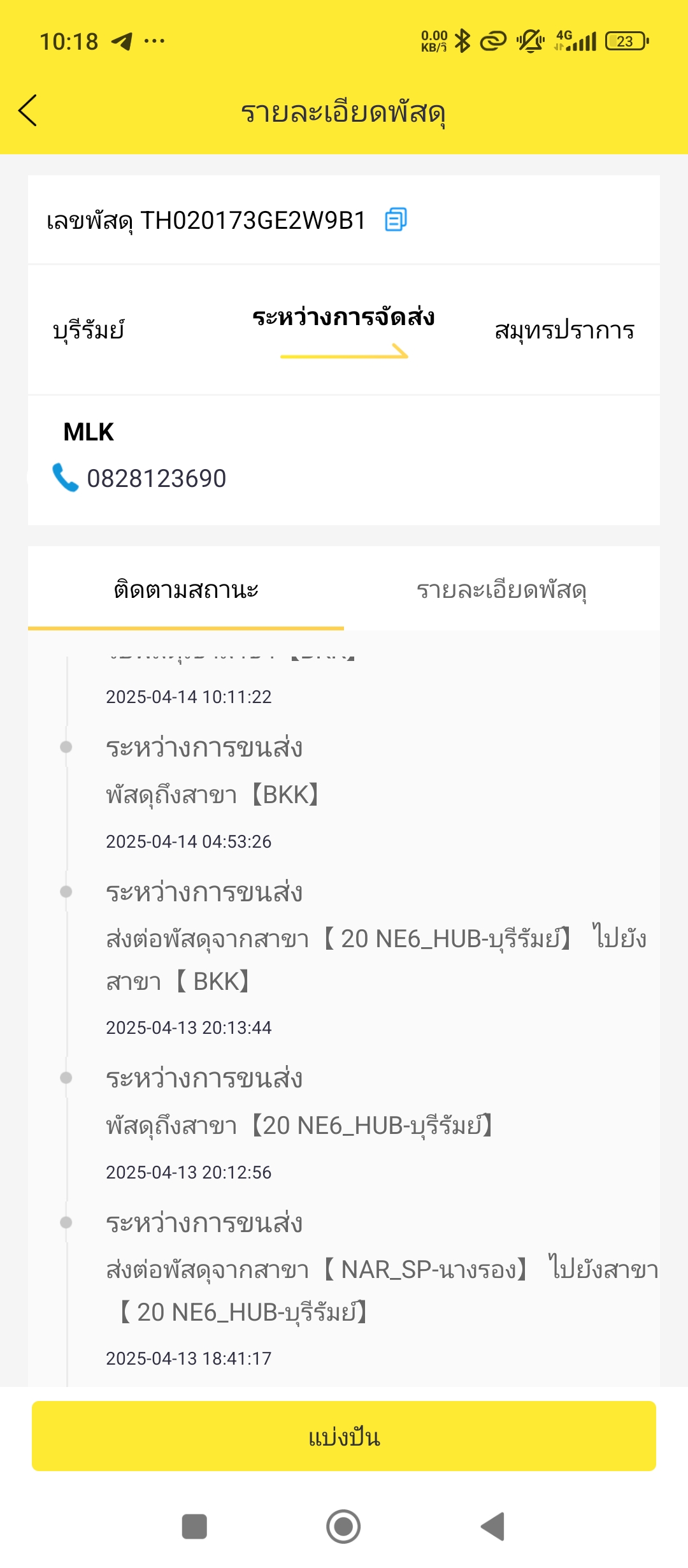Call phone number 0828123690
Image resolution: width=688 pixels, height=1568 pixels.
tap(157, 478)
